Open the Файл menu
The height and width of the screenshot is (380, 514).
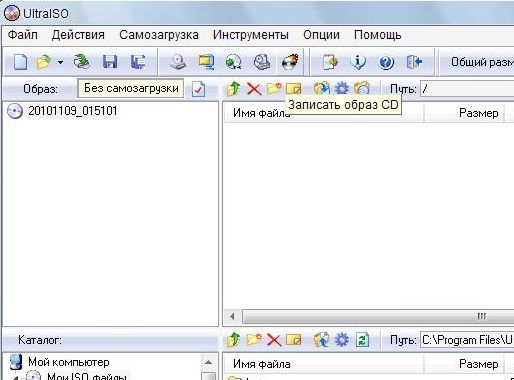point(22,35)
